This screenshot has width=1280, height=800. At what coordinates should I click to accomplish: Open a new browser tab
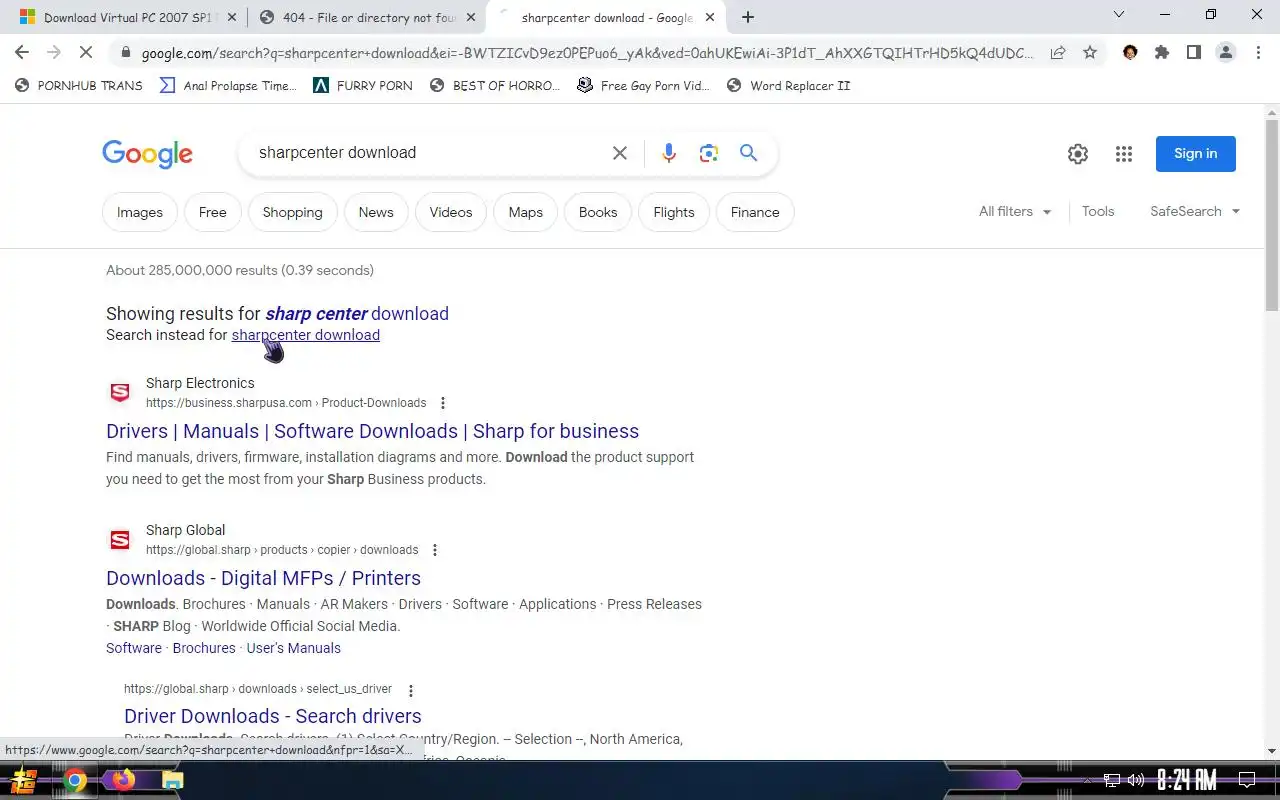click(x=748, y=17)
